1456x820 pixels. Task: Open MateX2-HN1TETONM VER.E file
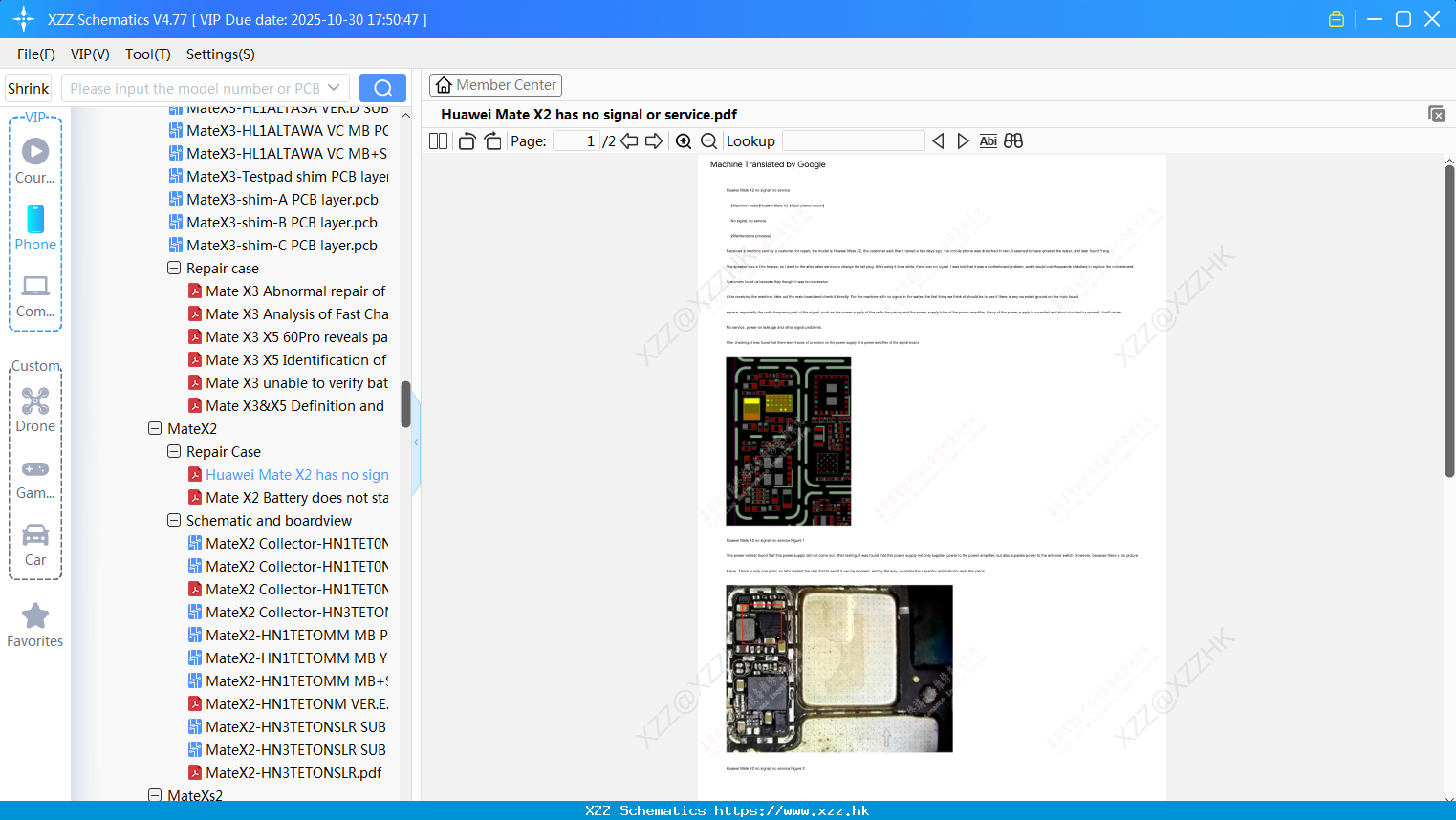coord(288,704)
